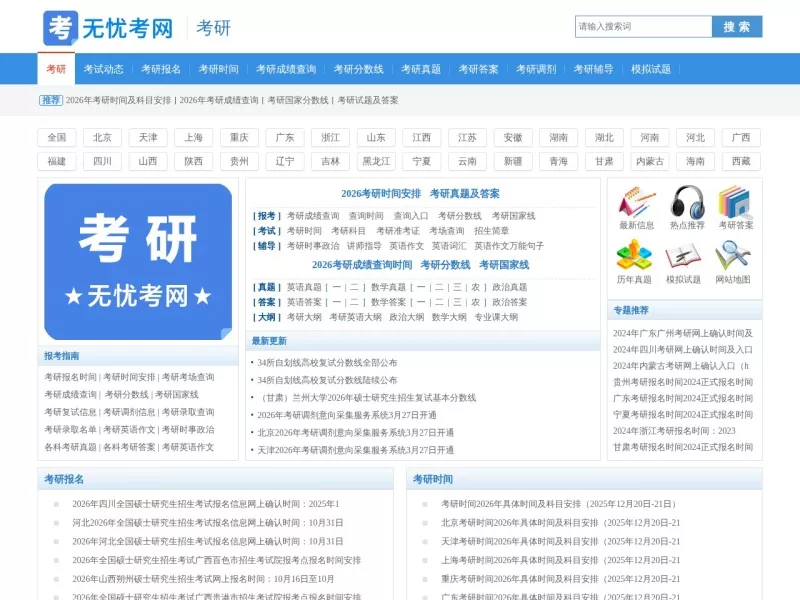Image resolution: width=800 pixels, height=600 pixels.
Task: Select the 广东 region button
Action: [285, 138]
